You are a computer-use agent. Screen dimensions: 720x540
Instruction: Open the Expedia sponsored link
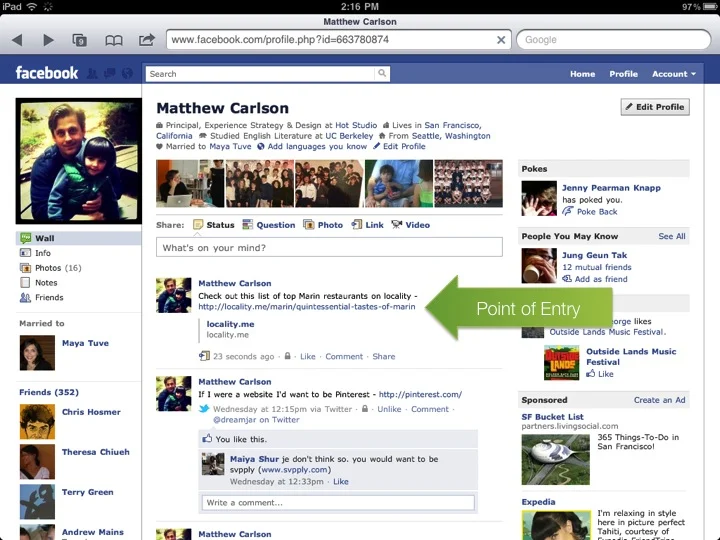[x=538, y=502]
